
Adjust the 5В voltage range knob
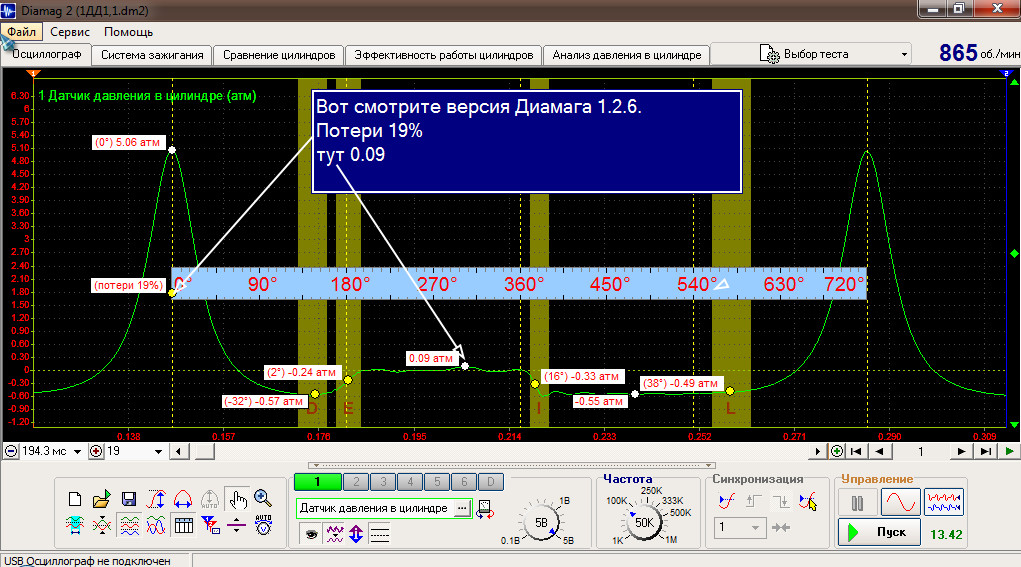pyautogui.click(x=541, y=523)
